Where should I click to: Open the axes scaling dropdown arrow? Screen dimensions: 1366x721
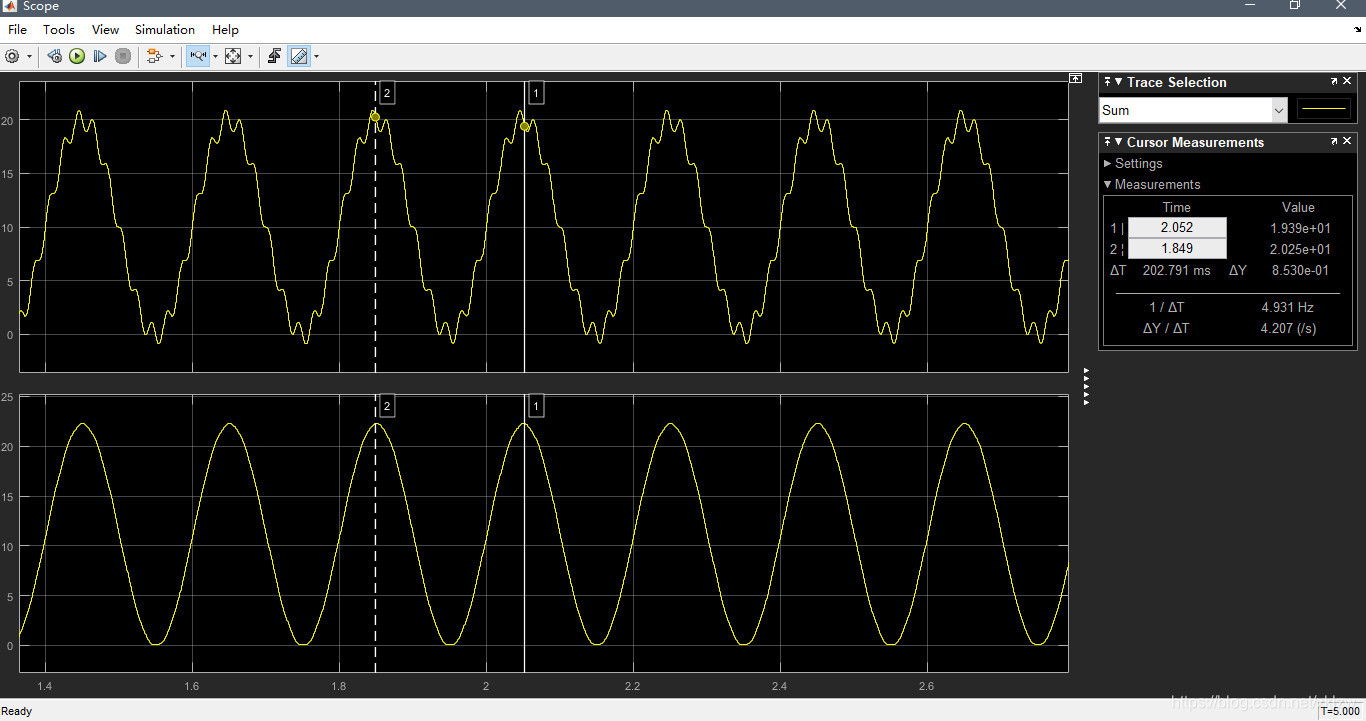tap(250, 57)
